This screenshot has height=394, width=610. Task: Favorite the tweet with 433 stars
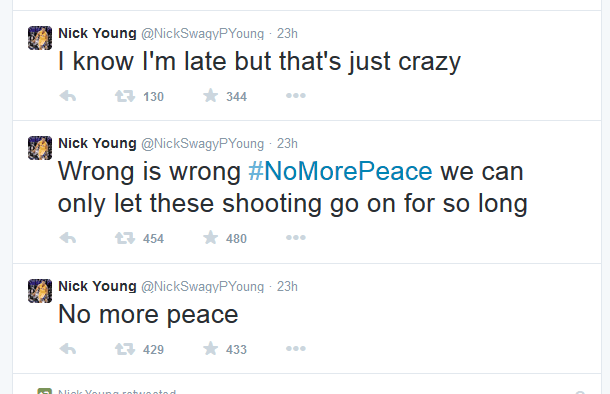pyautogui.click(x=210, y=348)
